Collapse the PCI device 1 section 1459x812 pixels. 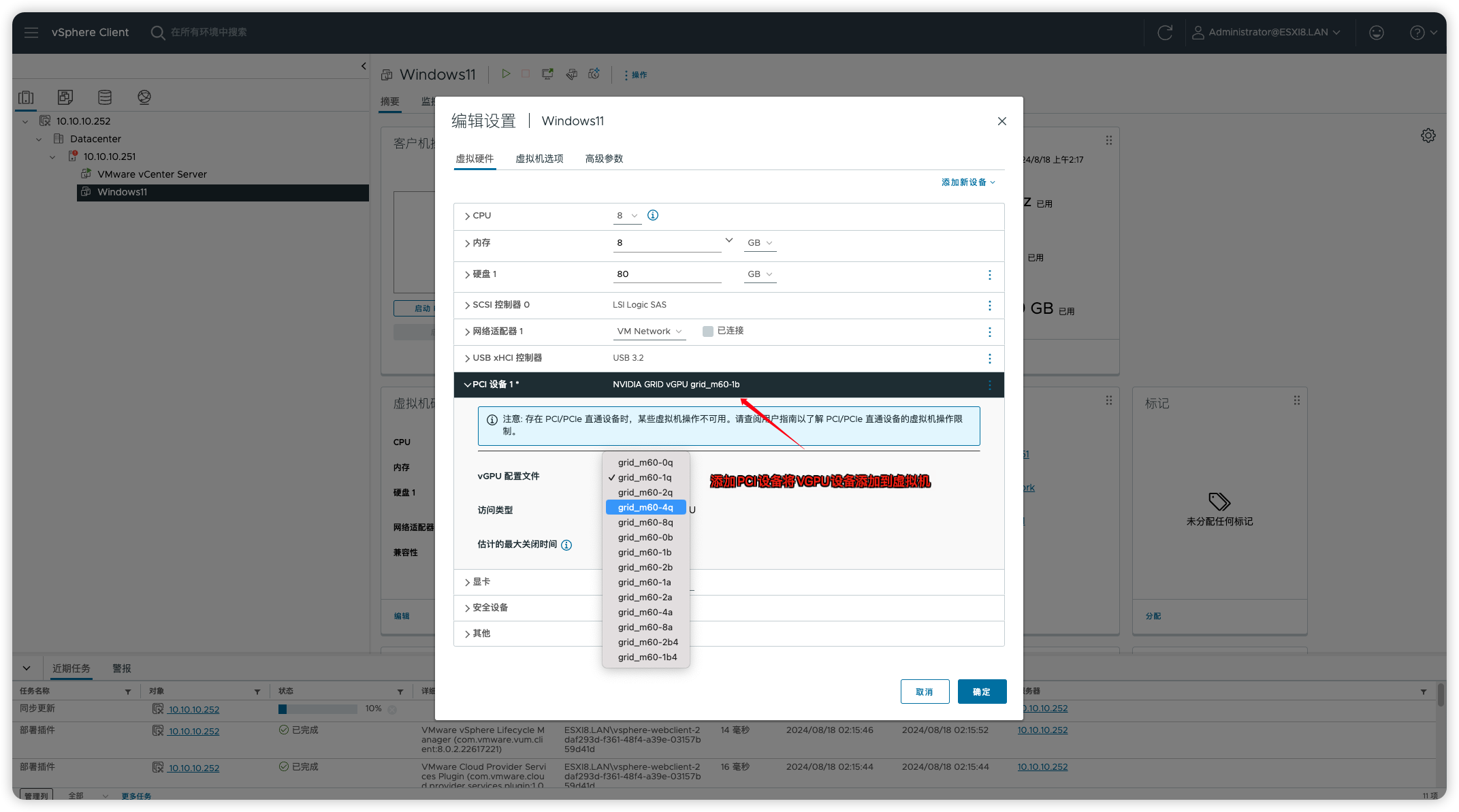click(x=468, y=385)
